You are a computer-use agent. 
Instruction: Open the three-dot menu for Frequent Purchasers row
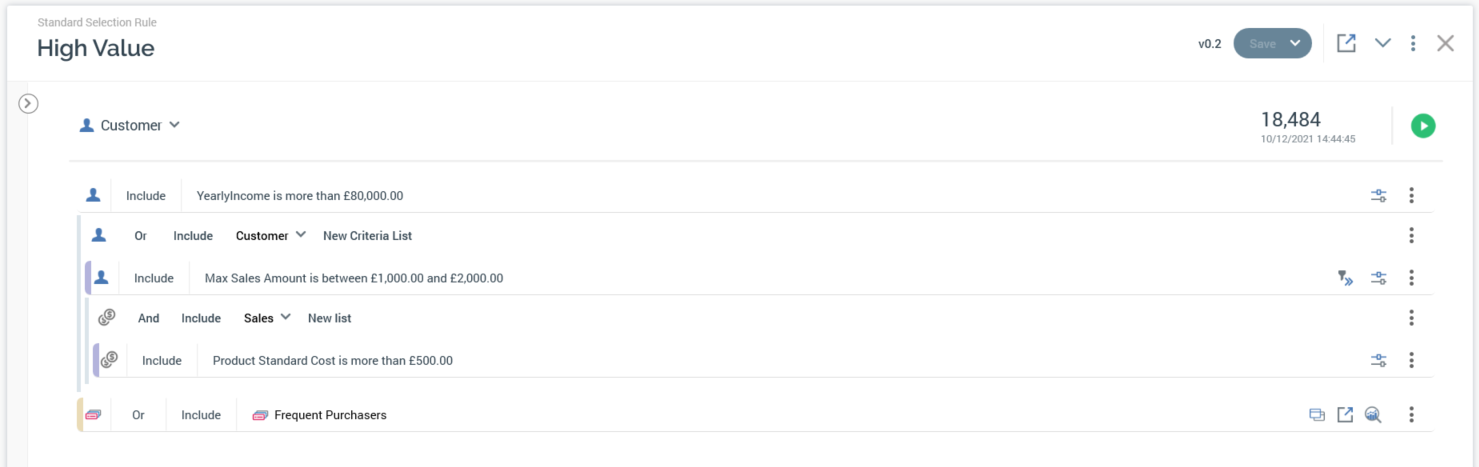tap(1411, 415)
